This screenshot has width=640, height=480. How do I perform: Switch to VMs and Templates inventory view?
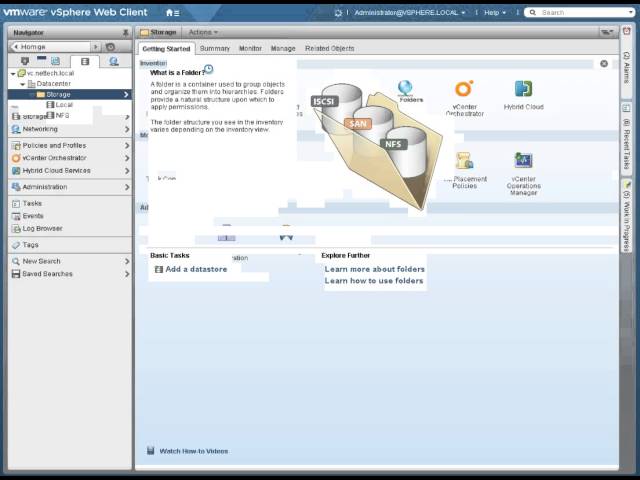pyautogui.click(x=55, y=61)
